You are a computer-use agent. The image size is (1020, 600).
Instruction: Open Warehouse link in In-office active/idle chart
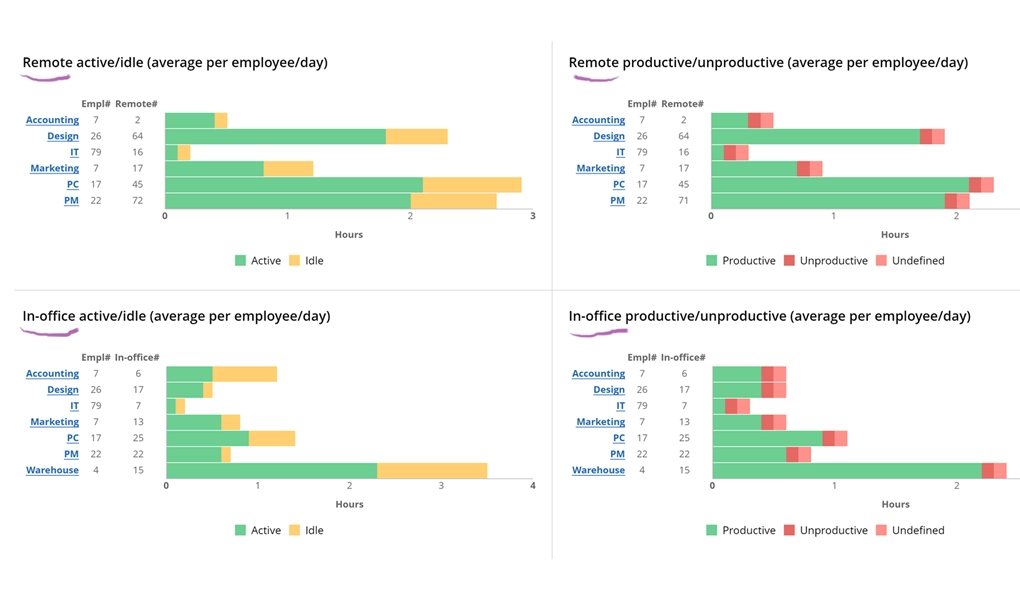pyautogui.click(x=52, y=470)
